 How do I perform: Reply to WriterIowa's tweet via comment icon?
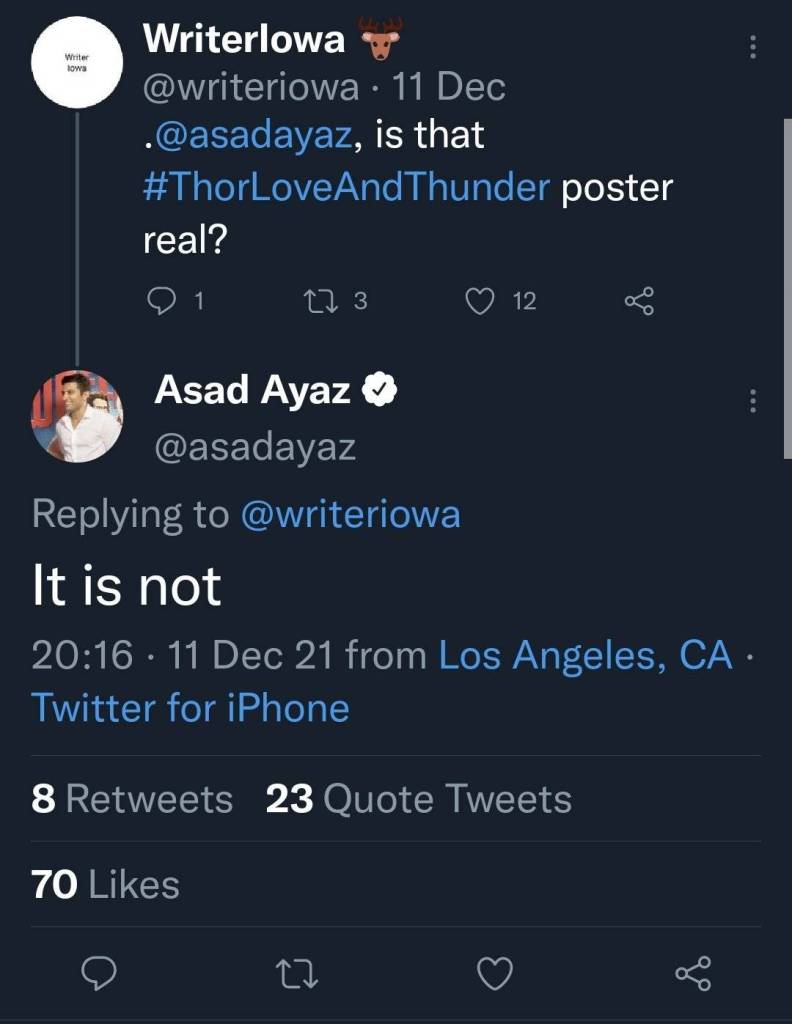[x=161, y=300]
